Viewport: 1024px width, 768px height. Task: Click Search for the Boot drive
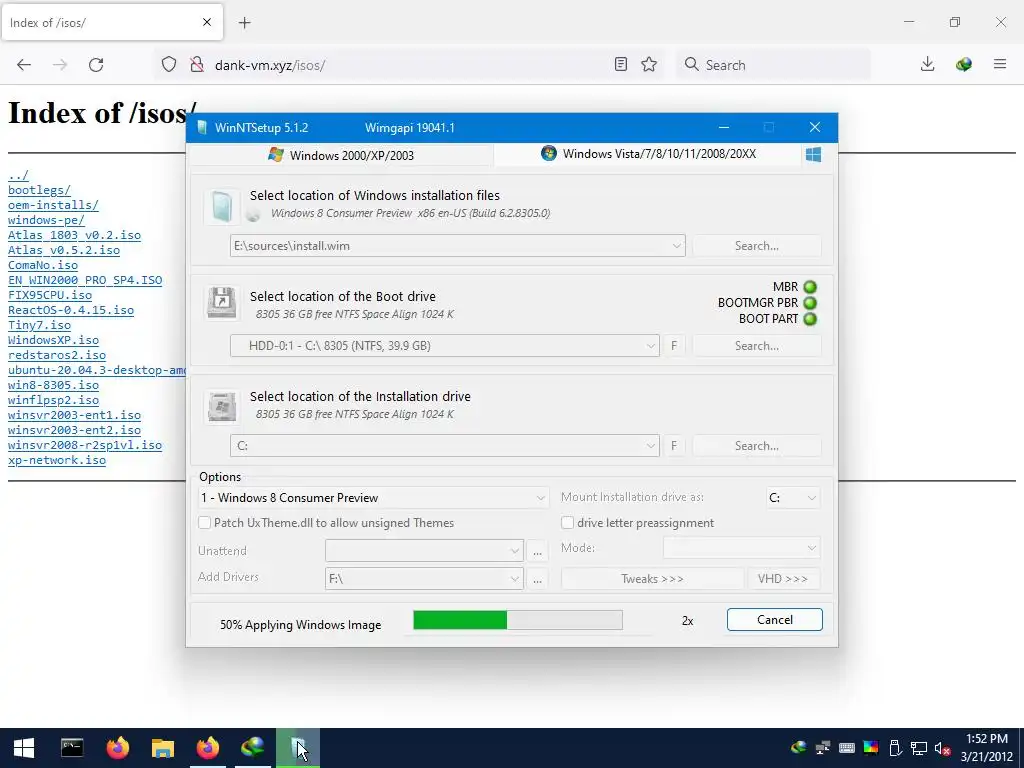pos(756,345)
